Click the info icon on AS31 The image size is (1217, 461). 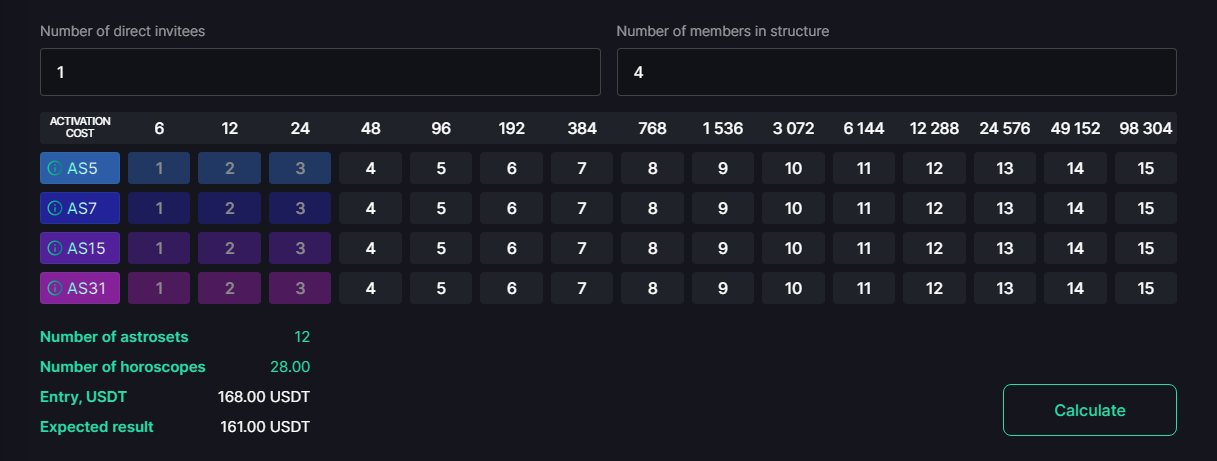55,288
